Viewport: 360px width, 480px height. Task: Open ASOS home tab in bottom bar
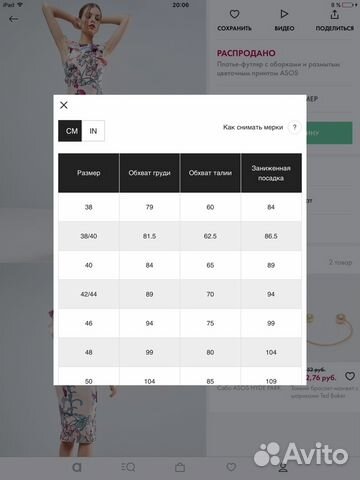tap(77, 467)
